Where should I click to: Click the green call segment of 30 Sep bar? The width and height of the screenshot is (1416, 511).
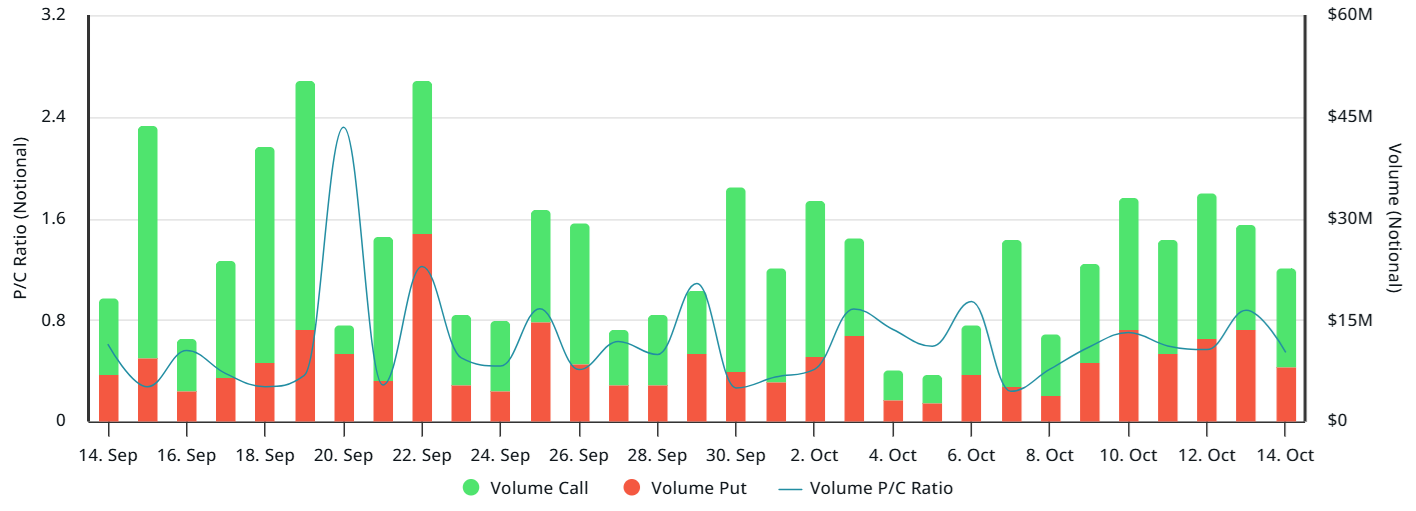(x=736, y=280)
